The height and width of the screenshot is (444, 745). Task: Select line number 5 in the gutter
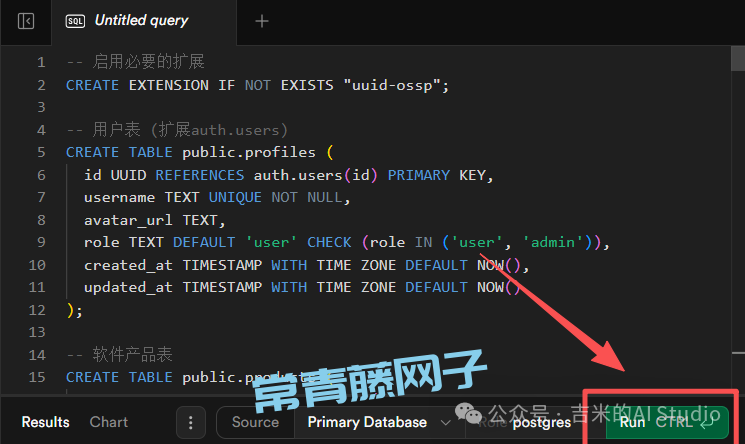pos(41,152)
